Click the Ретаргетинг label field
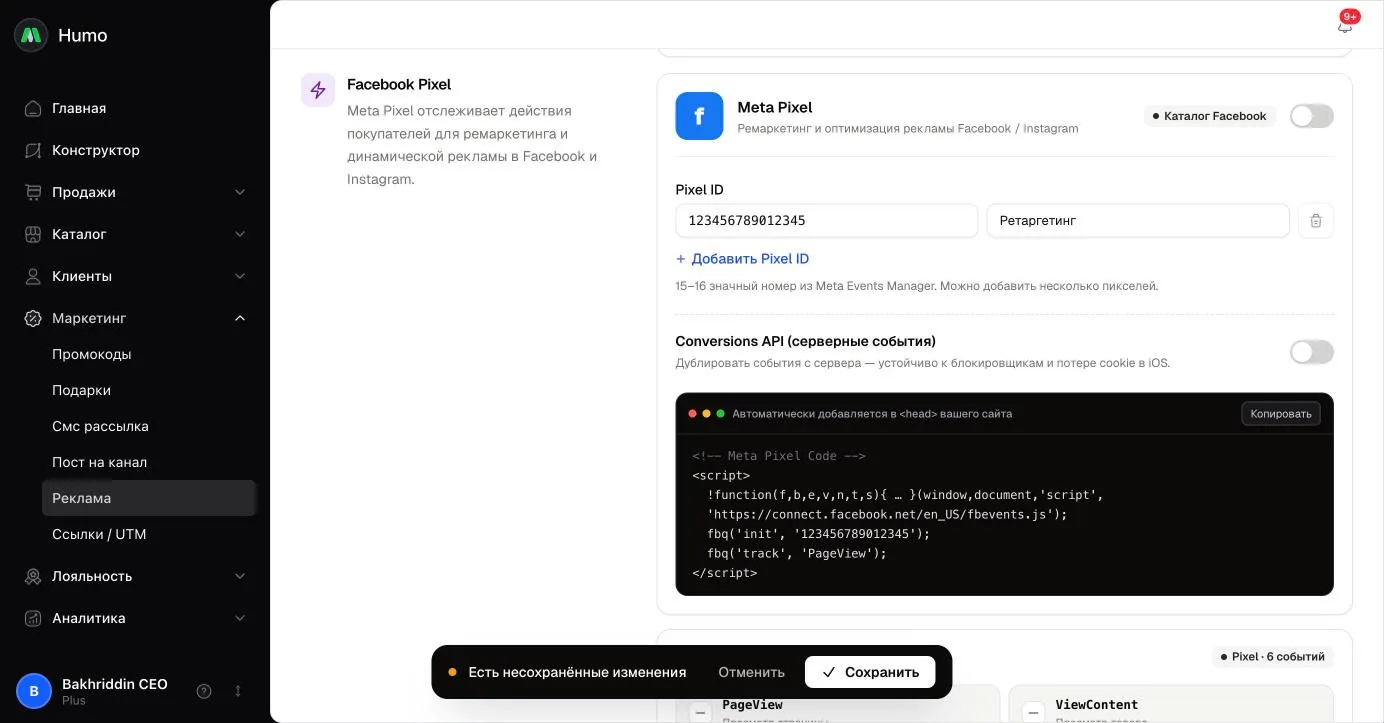Image resolution: width=1384 pixels, height=723 pixels. tap(1138, 221)
